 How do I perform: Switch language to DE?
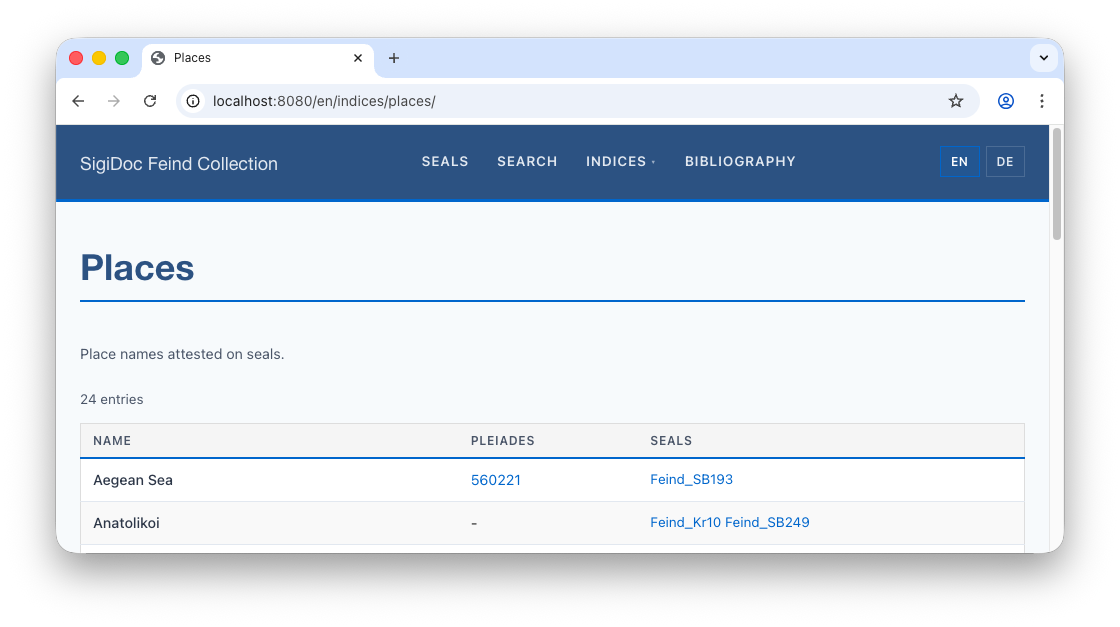coord(1005,162)
